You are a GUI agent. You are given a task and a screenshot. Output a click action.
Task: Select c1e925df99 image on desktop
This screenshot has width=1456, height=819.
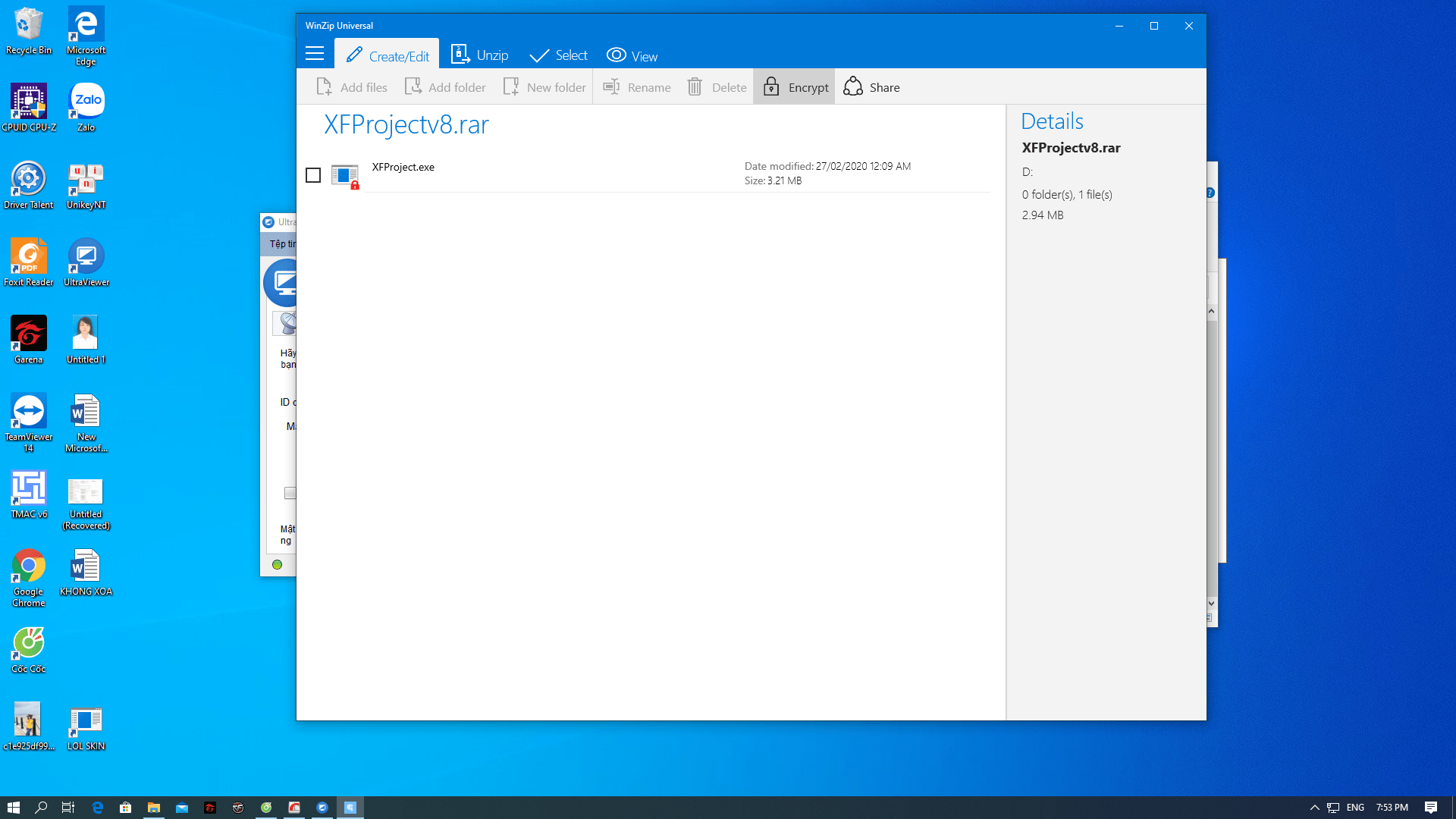(29, 726)
